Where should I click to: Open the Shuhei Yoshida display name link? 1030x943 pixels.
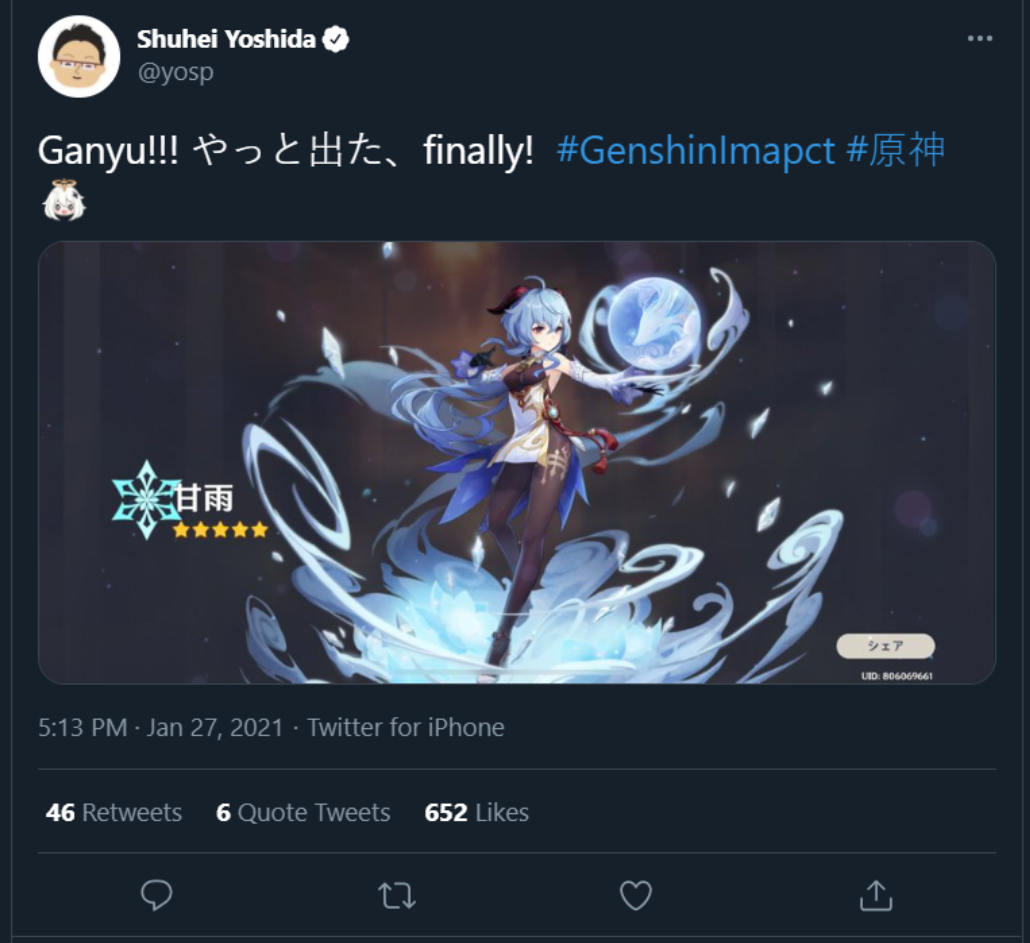[226, 39]
